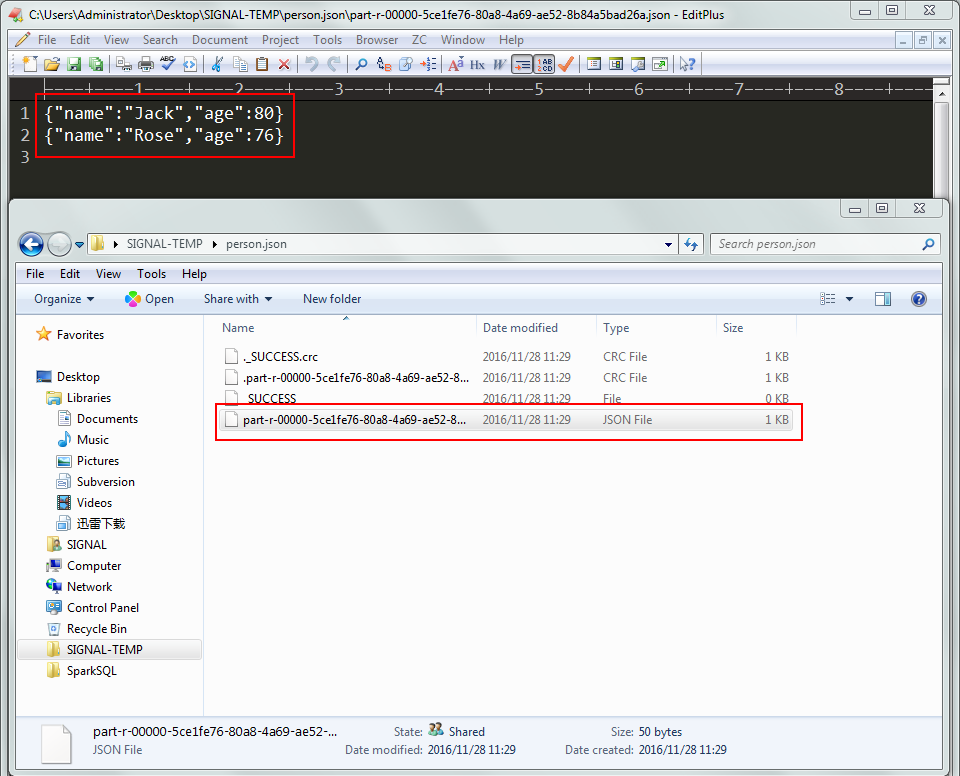Open EditPlus Browser menu
The height and width of the screenshot is (776, 960).
click(x=377, y=40)
